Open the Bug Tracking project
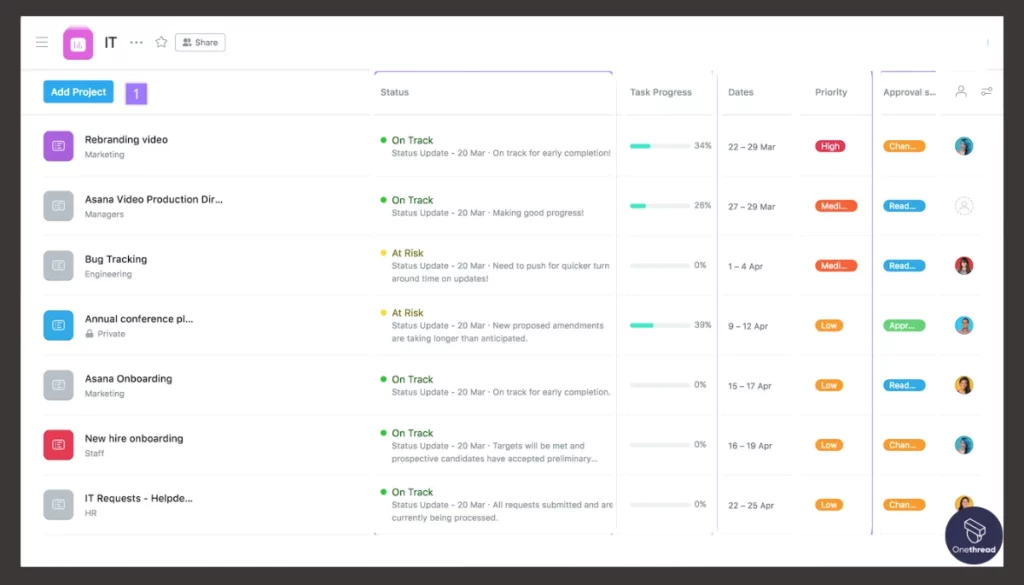 116,259
